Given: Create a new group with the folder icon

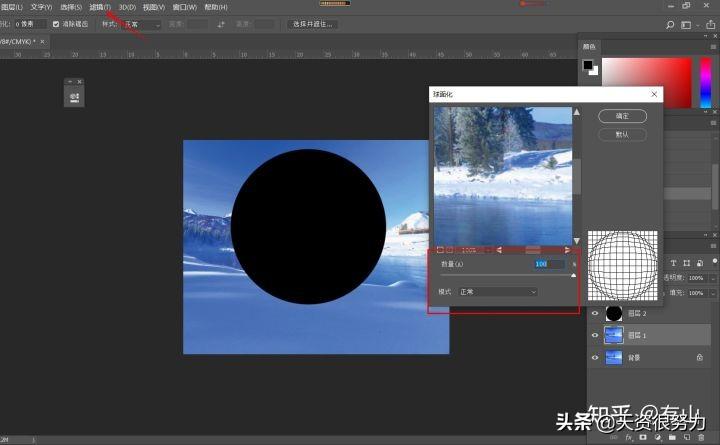Looking at the screenshot, I should coord(672,437).
